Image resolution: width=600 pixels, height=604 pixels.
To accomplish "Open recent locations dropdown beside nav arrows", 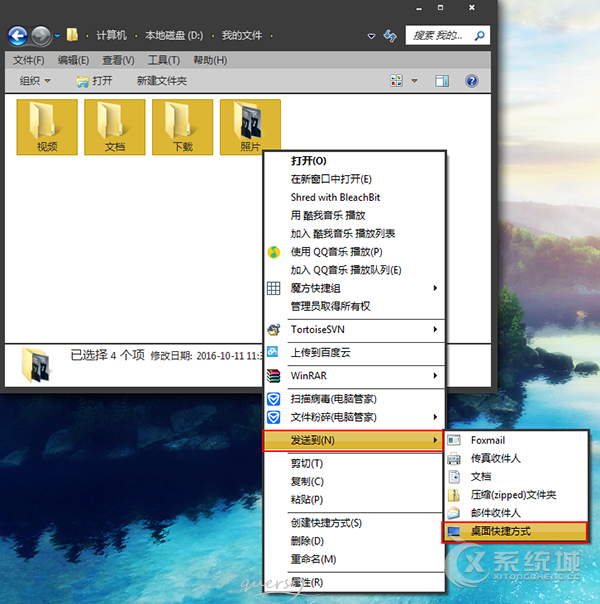I will pos(57,36).
